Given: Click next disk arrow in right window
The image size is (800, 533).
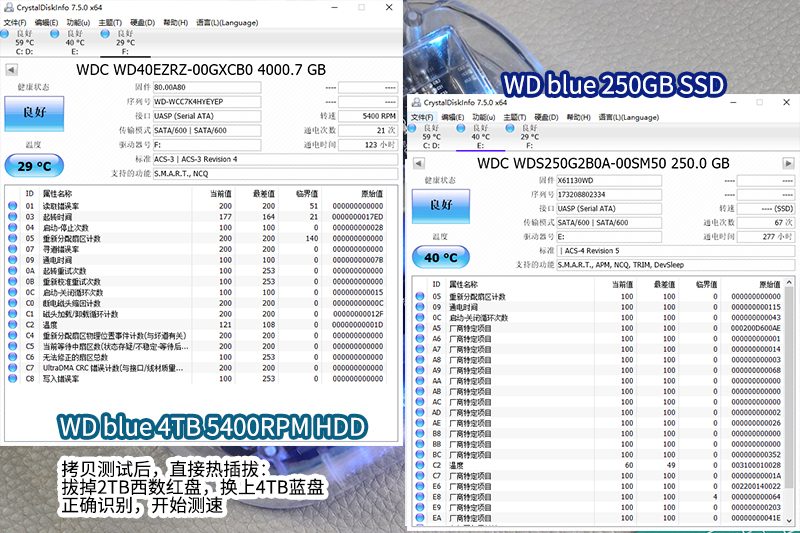Looking at the screenshot, I should point(788,164).
